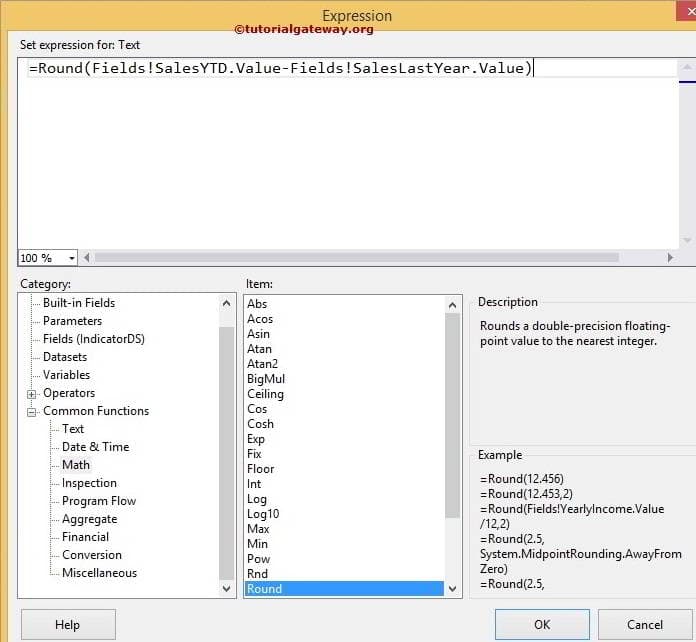
Task: Click the Category list vertical scrollbar thumb
Action: pos(226,453)
